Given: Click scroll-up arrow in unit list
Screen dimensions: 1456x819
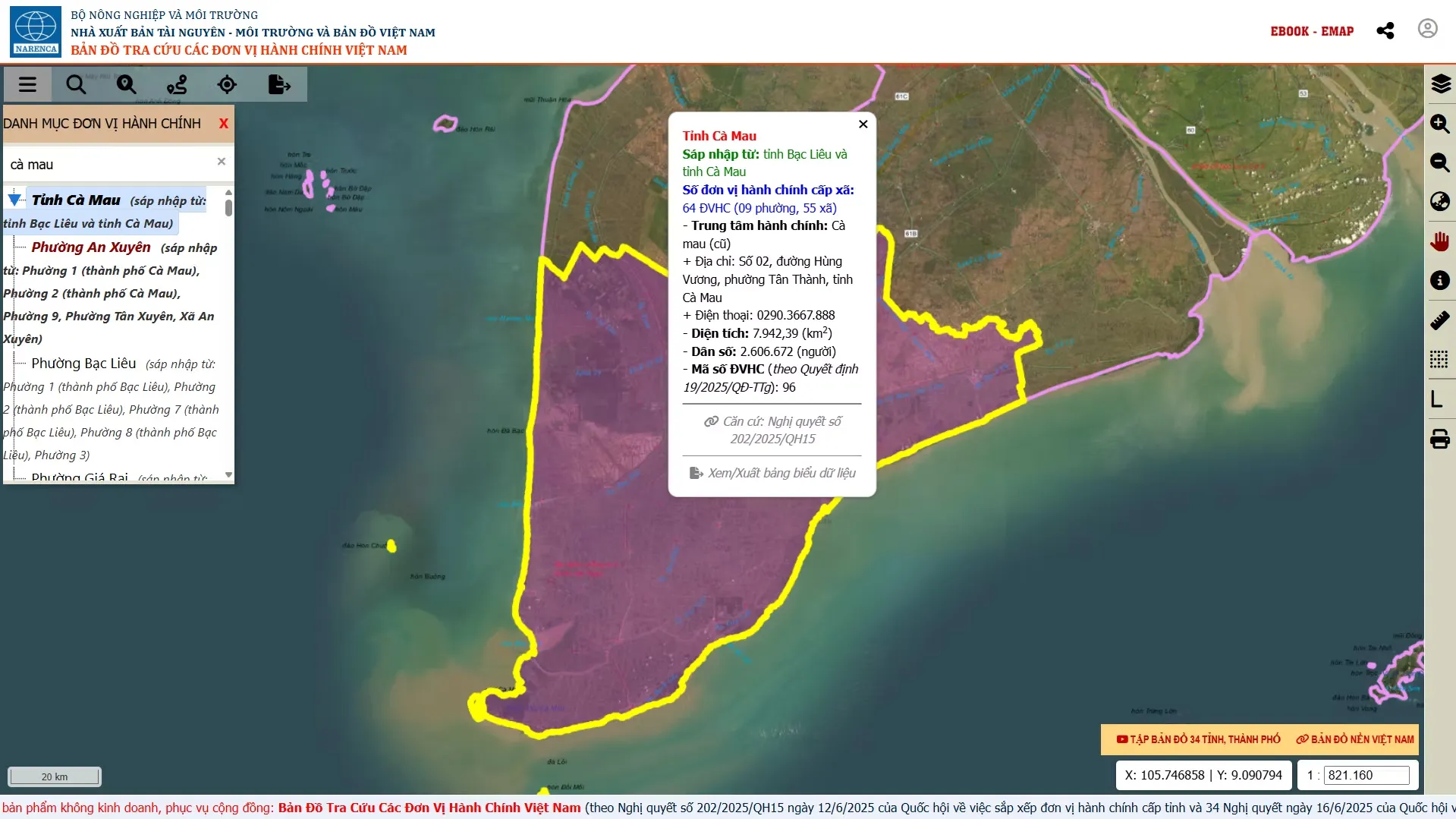Looking at the screenshot, I should point(228,193).
